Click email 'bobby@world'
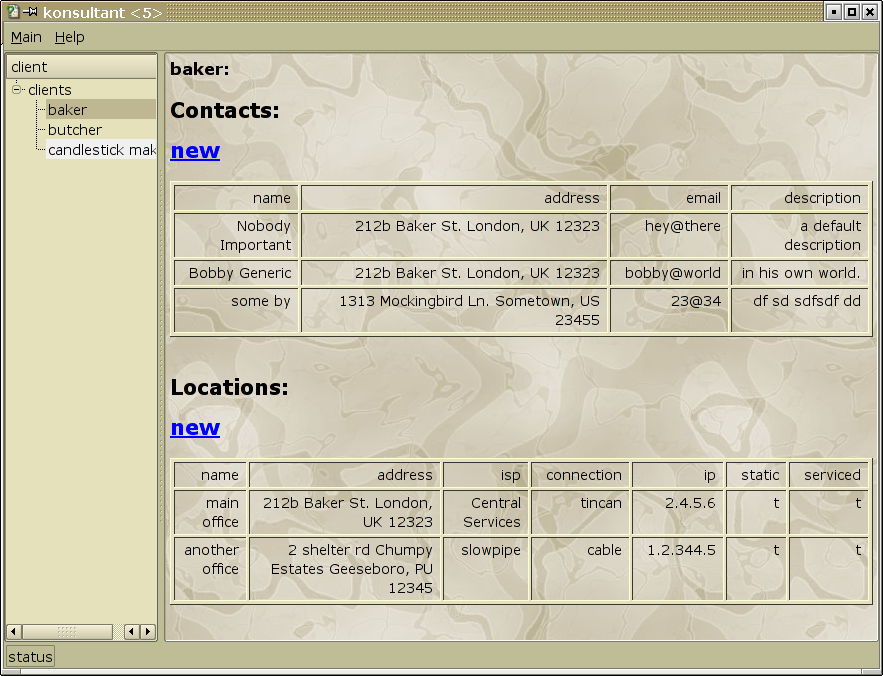Image resolution: width=883 pixels, height=676 pixels. [x=672, y=273]
